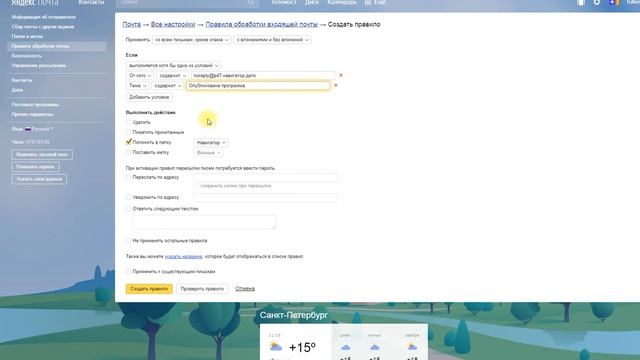
Task: Open the settings gear icon
Action: [x=597, y=2]
